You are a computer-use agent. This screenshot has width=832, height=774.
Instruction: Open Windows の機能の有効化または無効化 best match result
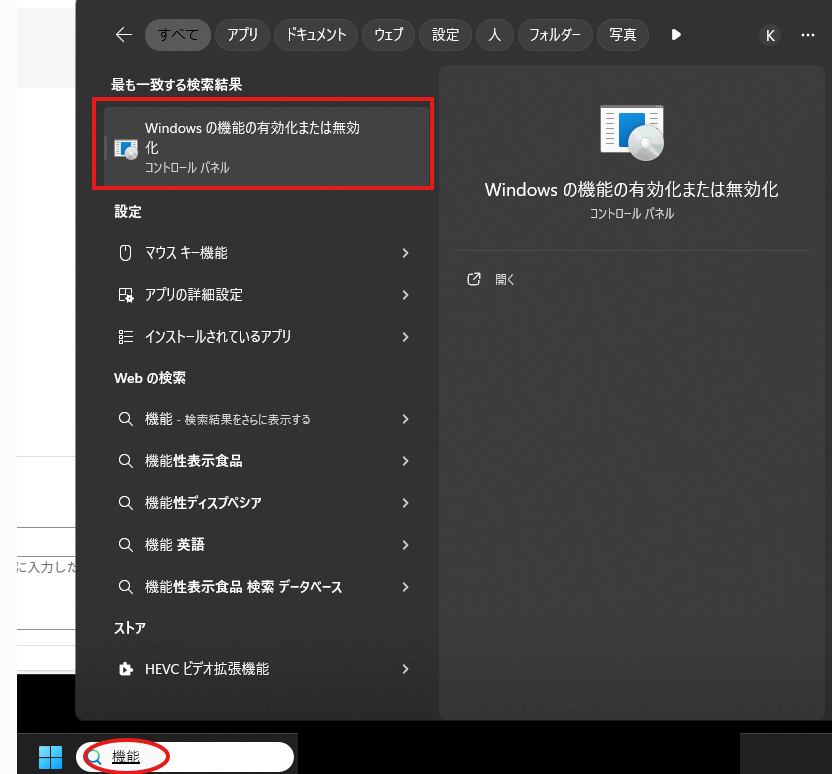coord(267,147)
